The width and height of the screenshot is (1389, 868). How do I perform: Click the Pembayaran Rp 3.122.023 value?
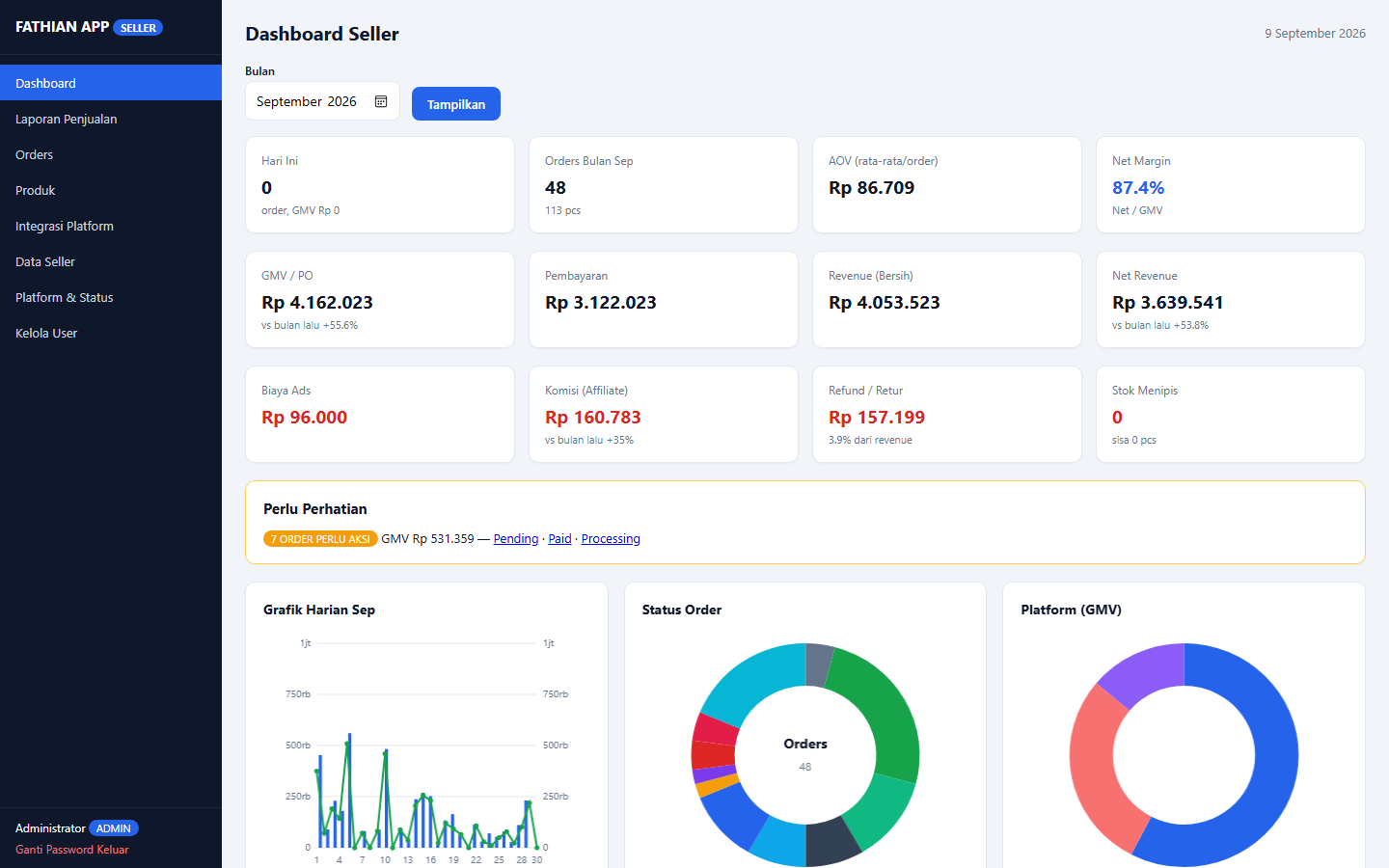point(601,303)
